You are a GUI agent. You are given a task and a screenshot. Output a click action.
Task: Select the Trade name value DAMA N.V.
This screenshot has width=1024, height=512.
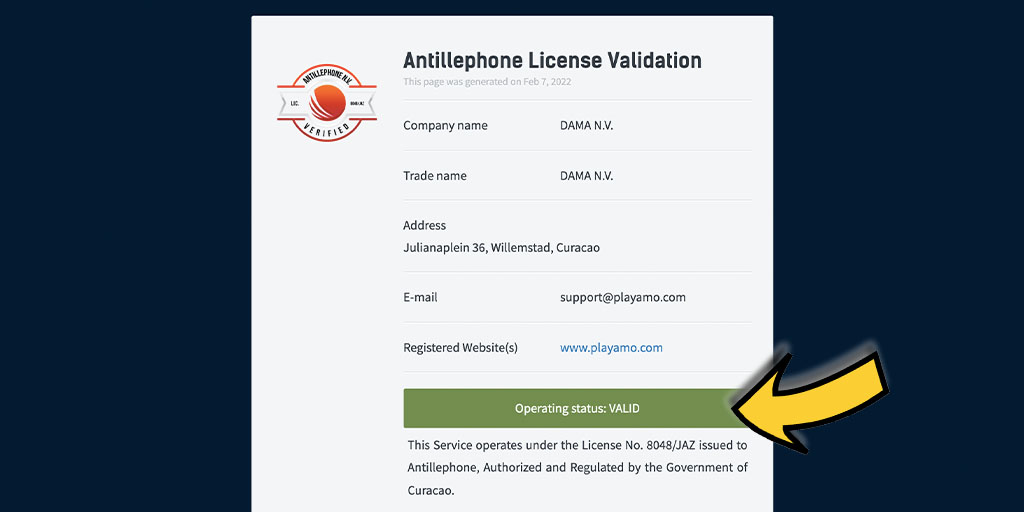click(586, 176)
